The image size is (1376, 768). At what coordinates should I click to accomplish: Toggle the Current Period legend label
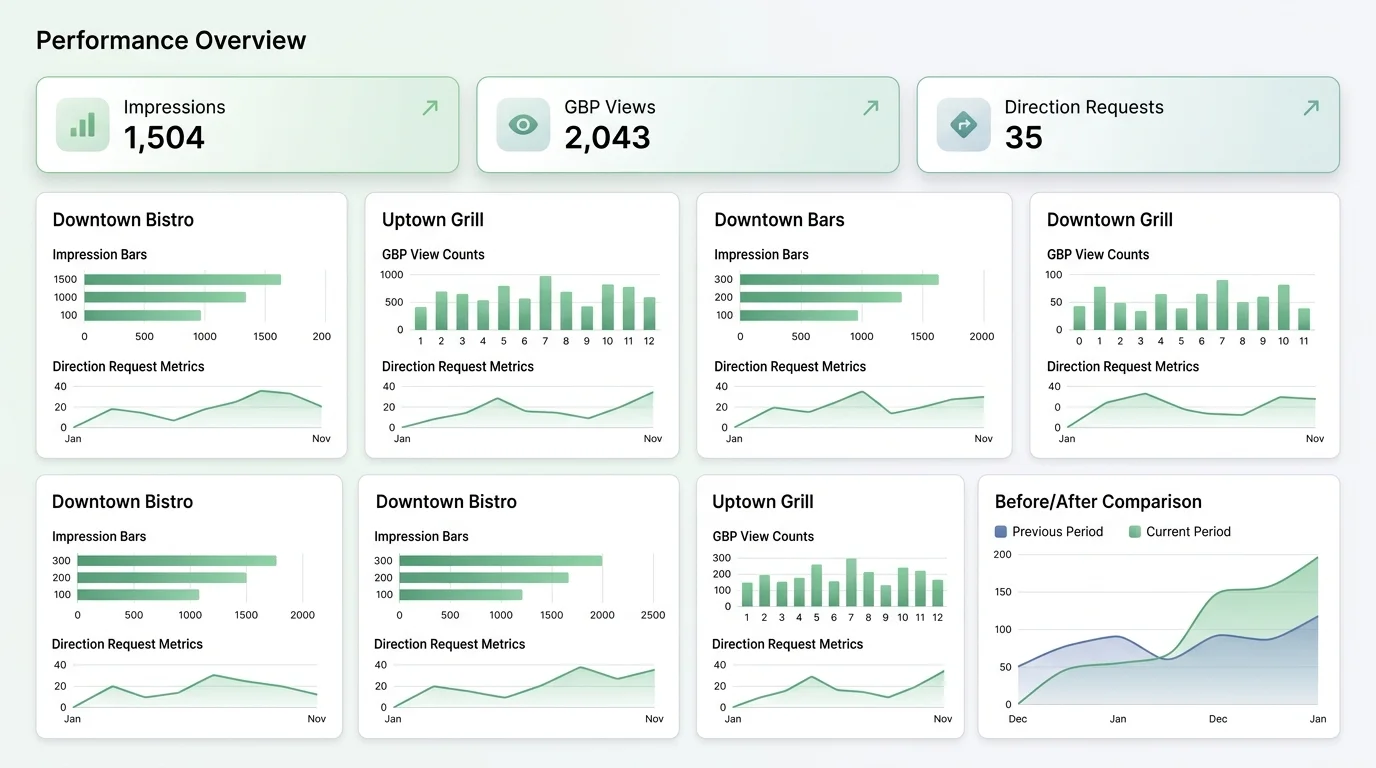pos(1188,532)
